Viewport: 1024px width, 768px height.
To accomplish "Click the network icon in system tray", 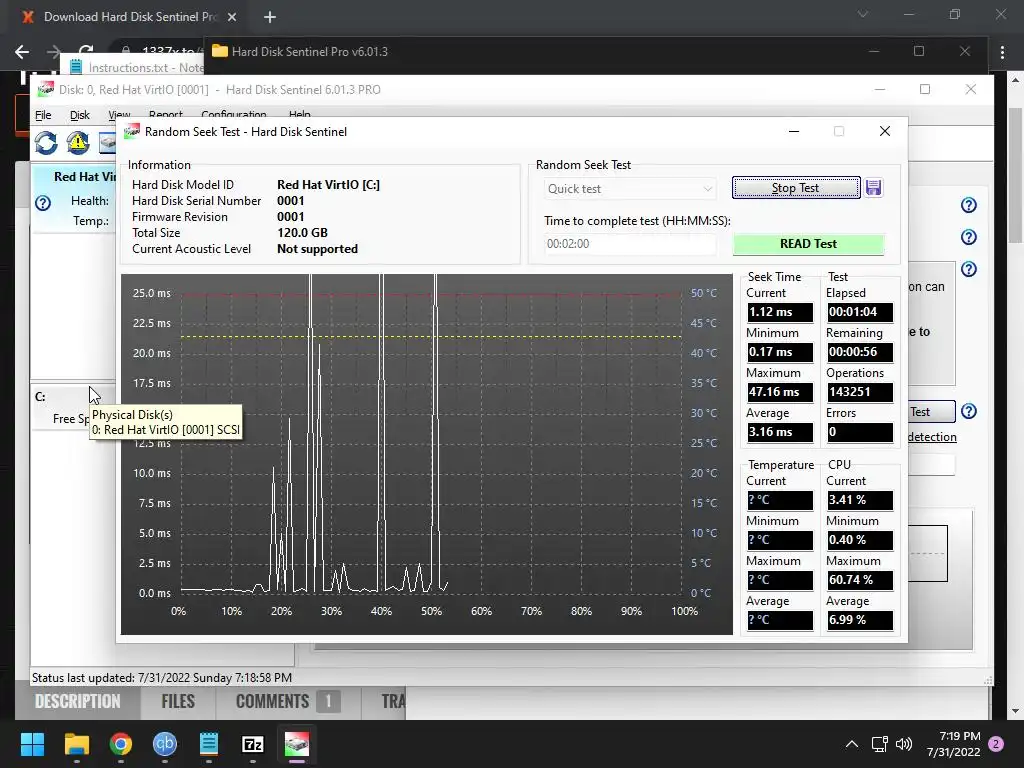I will (x=880, y=744).
